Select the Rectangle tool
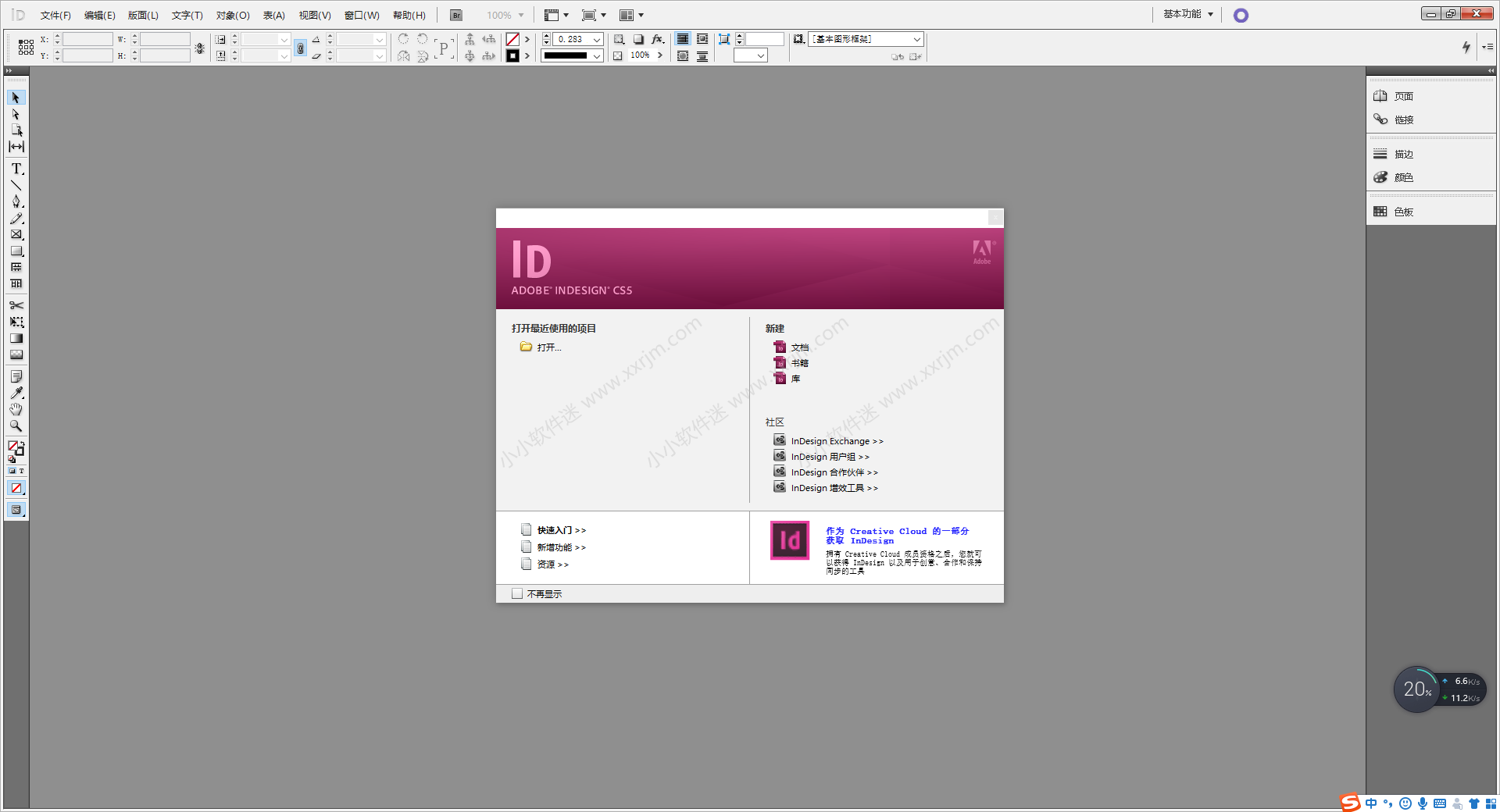Viewport: 1500px width, 812px height. (x=16, y=251)
